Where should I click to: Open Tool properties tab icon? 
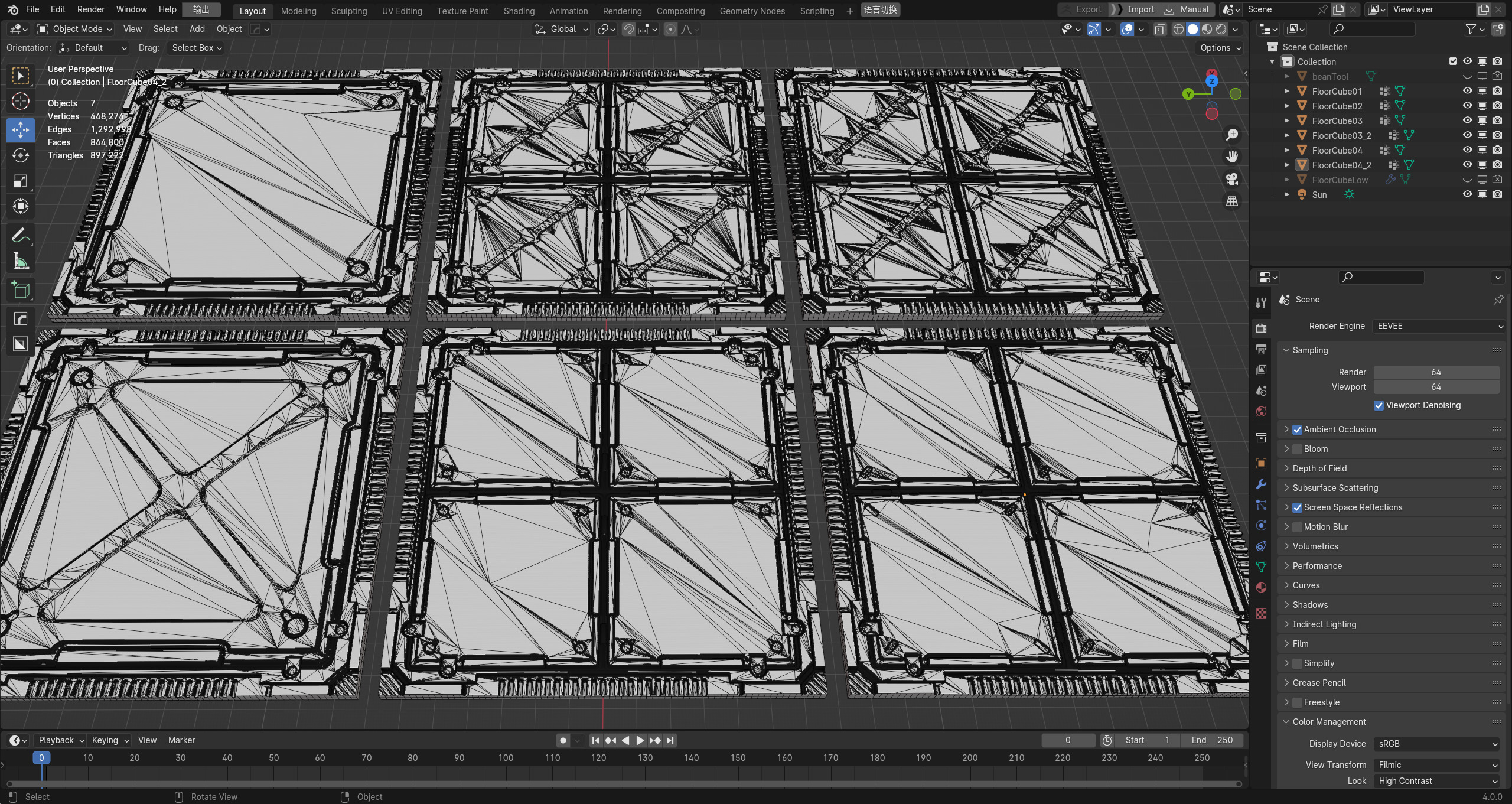tap(1262, 302)
